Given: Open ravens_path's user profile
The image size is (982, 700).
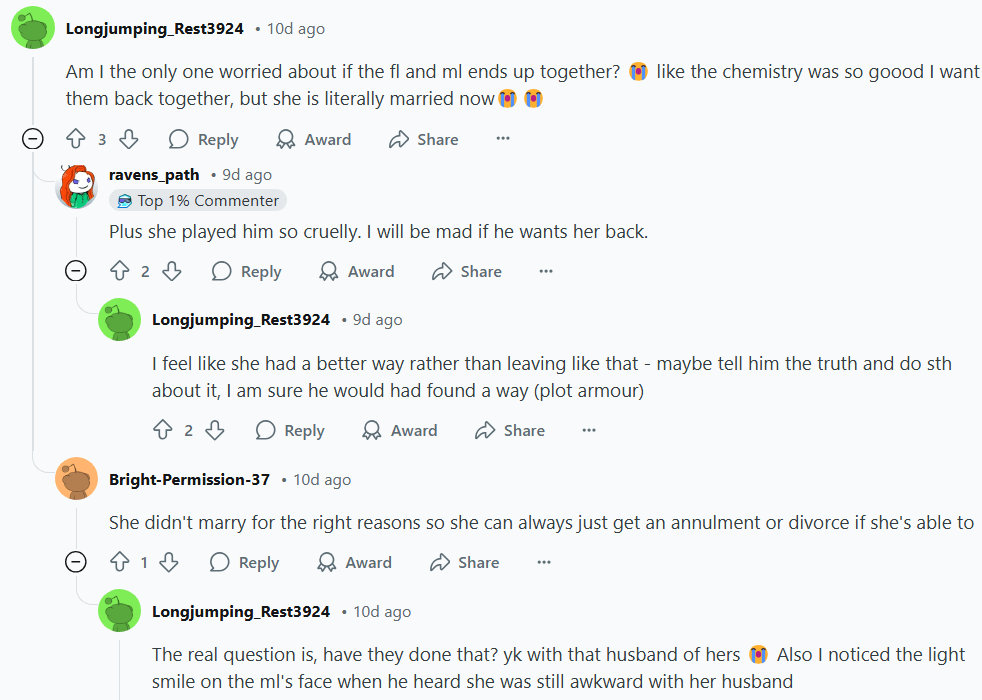Looking at the screenshot, I should point(154,175).
